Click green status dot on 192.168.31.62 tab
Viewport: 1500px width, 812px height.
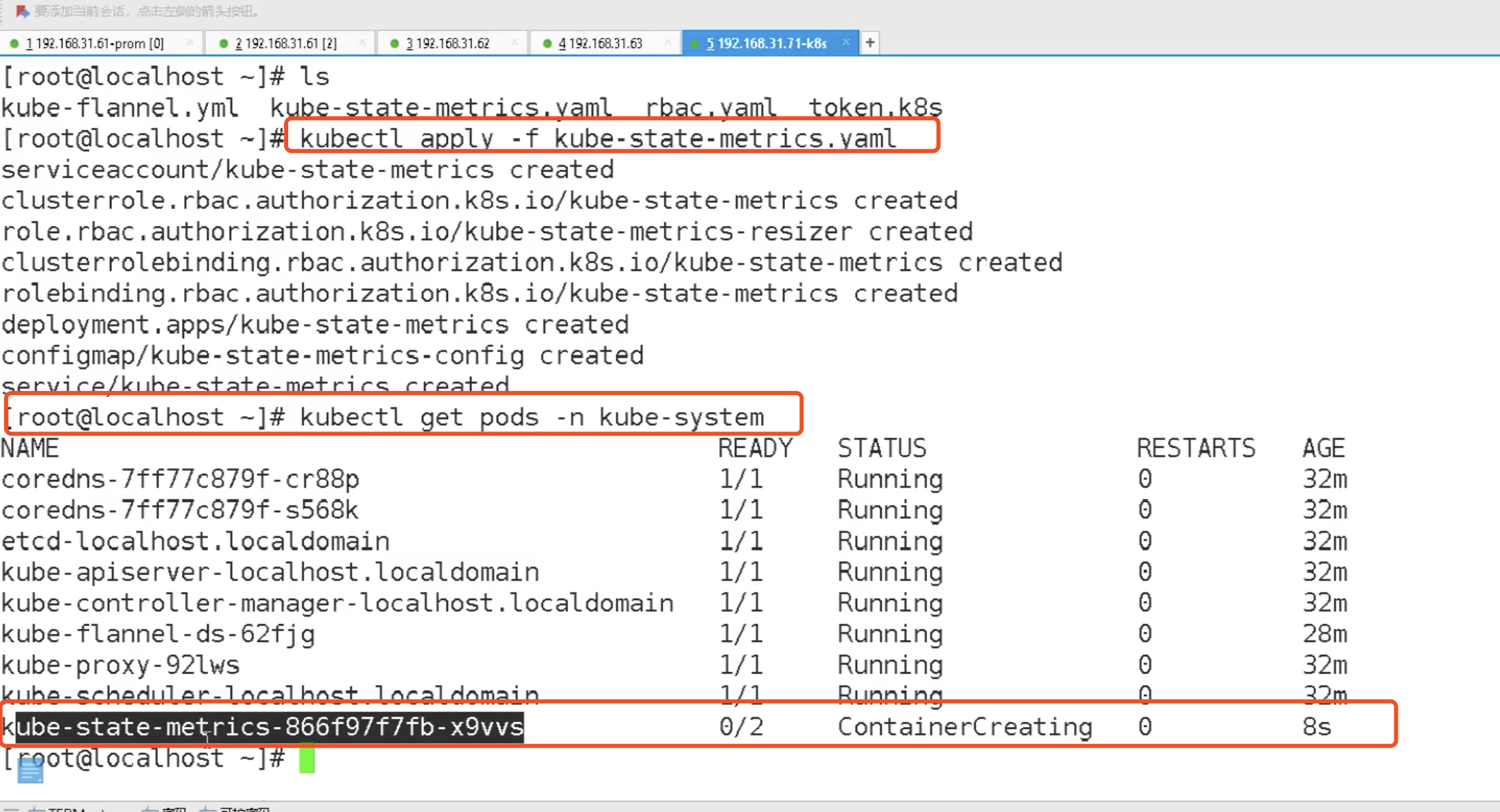click(x=395, y=44)
